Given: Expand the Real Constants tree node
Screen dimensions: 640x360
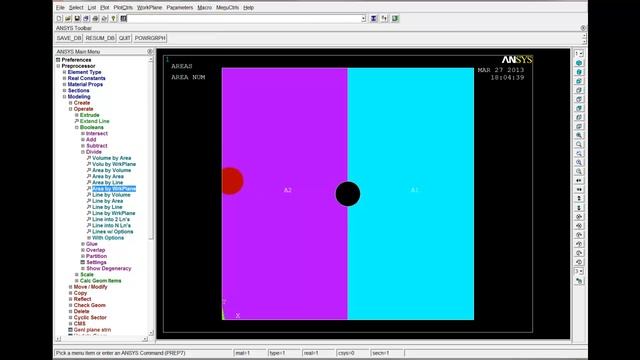Looking at the screenshot, I should (64, 78).
